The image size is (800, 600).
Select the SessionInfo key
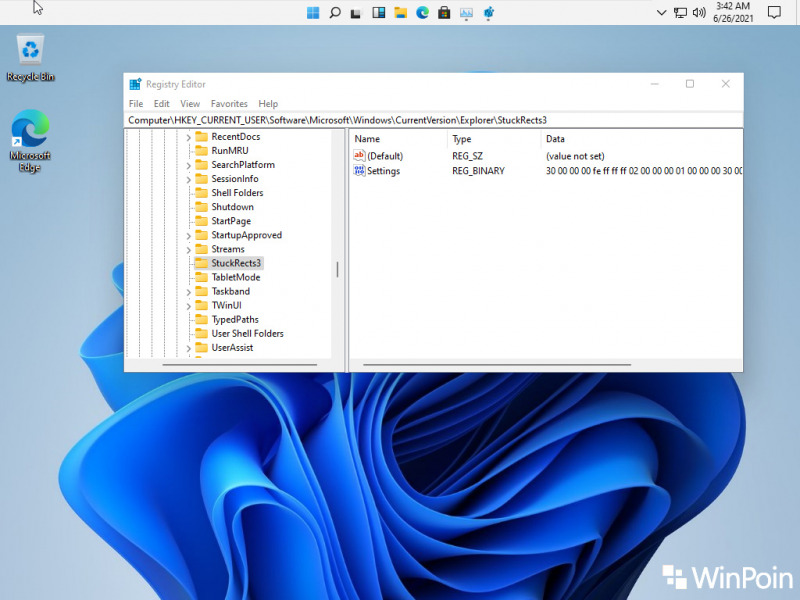tap(235, 179)
